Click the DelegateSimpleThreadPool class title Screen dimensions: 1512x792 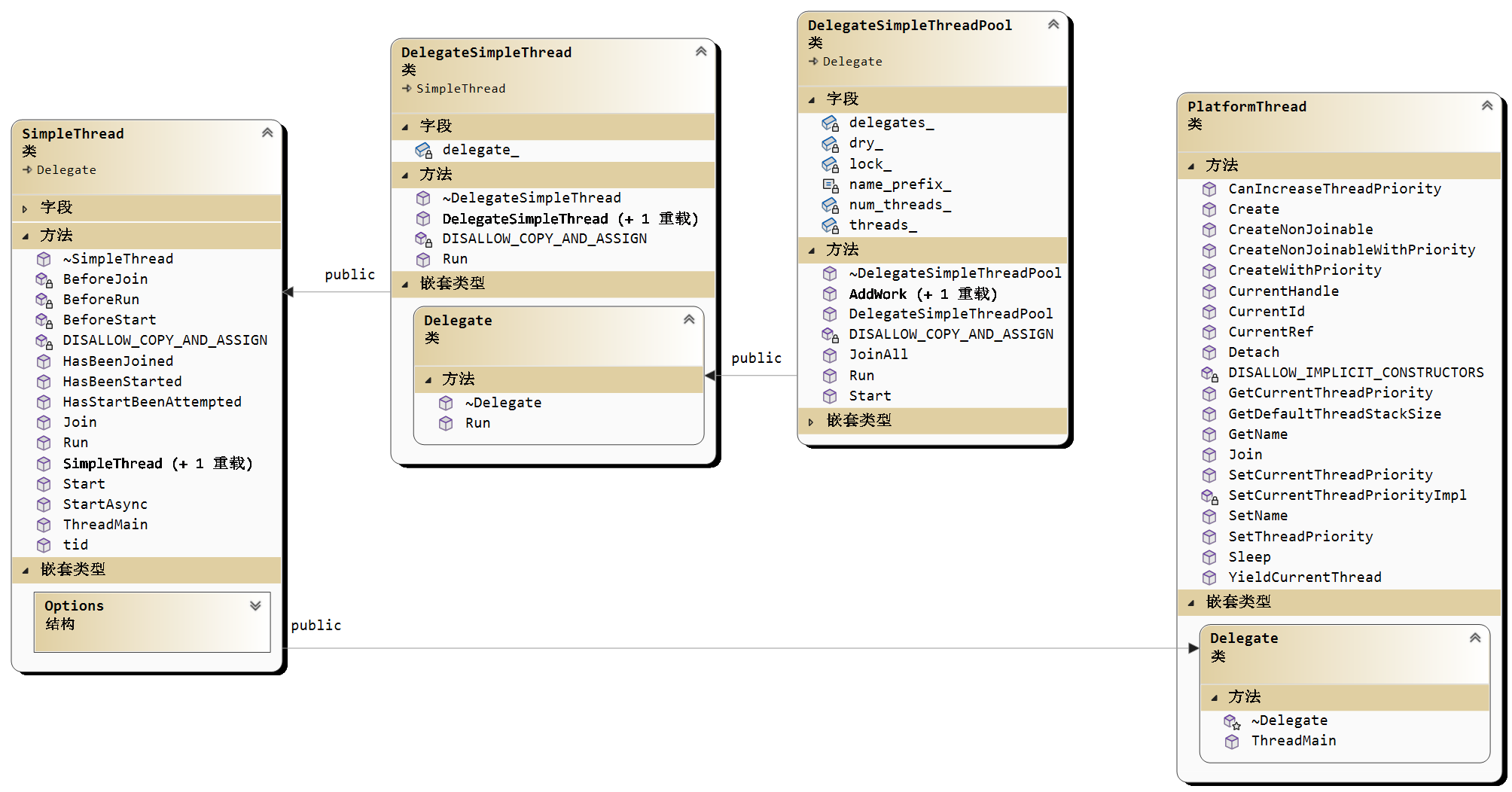(x=910, y=25)
